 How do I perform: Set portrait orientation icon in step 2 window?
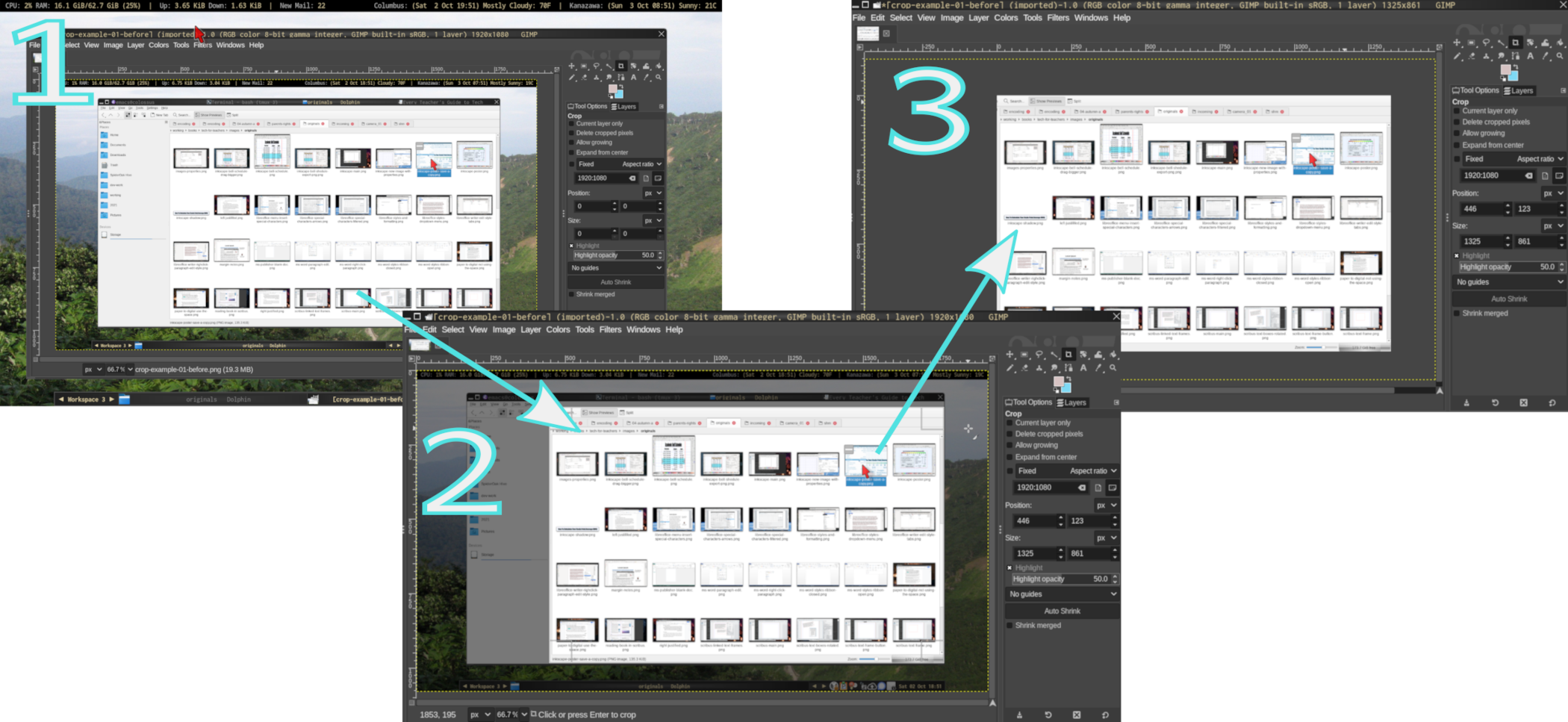pos(1098,488)
